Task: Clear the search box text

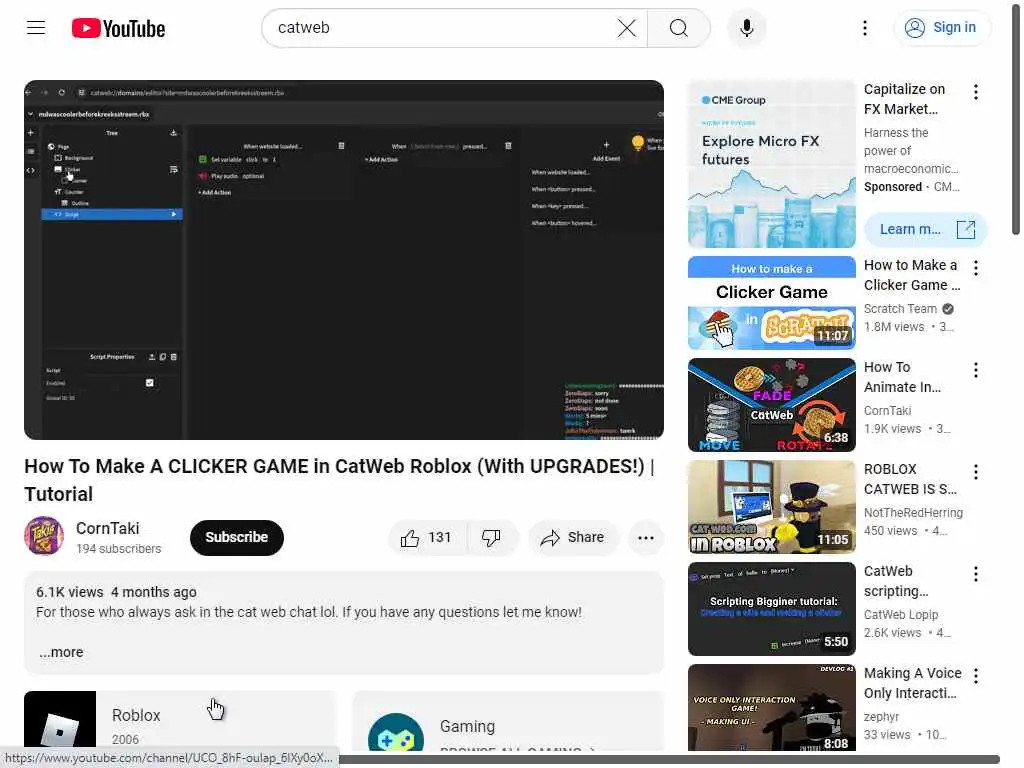Action: click(626, 28)
